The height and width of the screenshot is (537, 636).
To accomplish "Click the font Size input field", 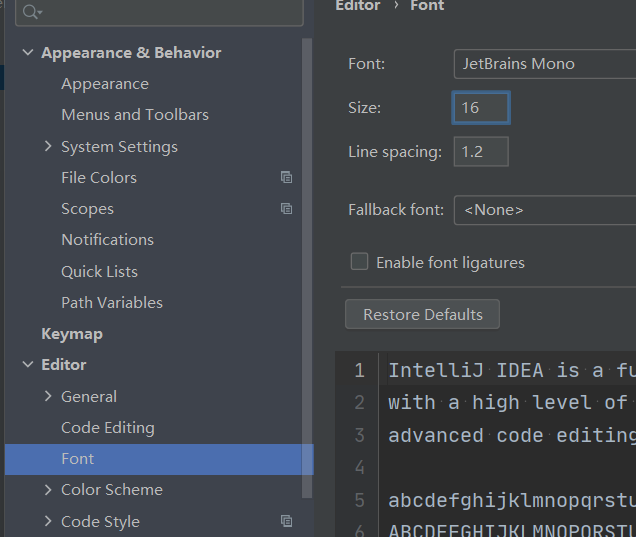I will [x=481, y=108].
